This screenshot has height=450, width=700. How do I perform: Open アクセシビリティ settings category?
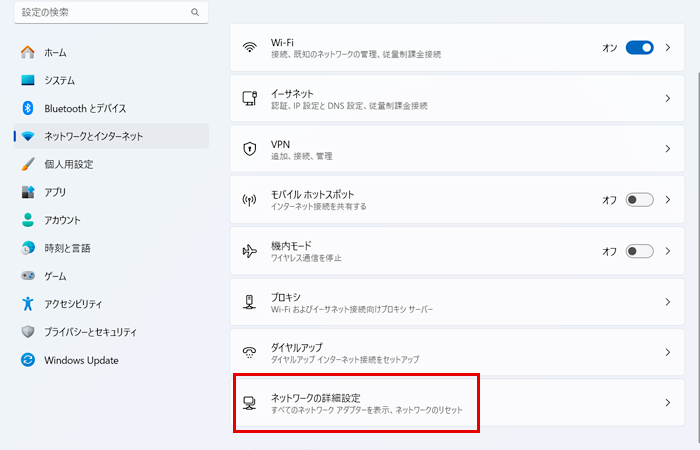click(x=111, y=304)
